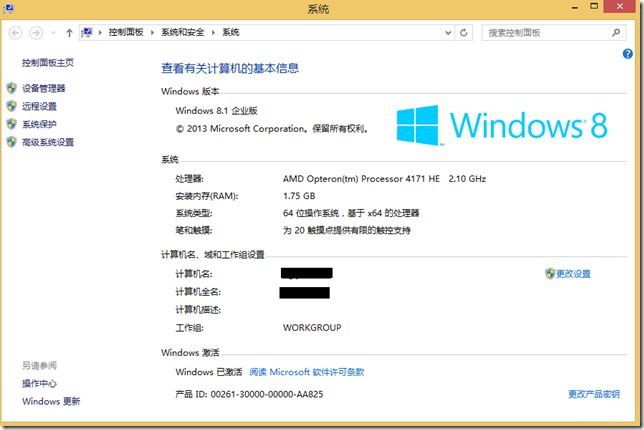Open 系统保护 link
Image resolution: width=644 pixels, height=430 pixels.
39,124
